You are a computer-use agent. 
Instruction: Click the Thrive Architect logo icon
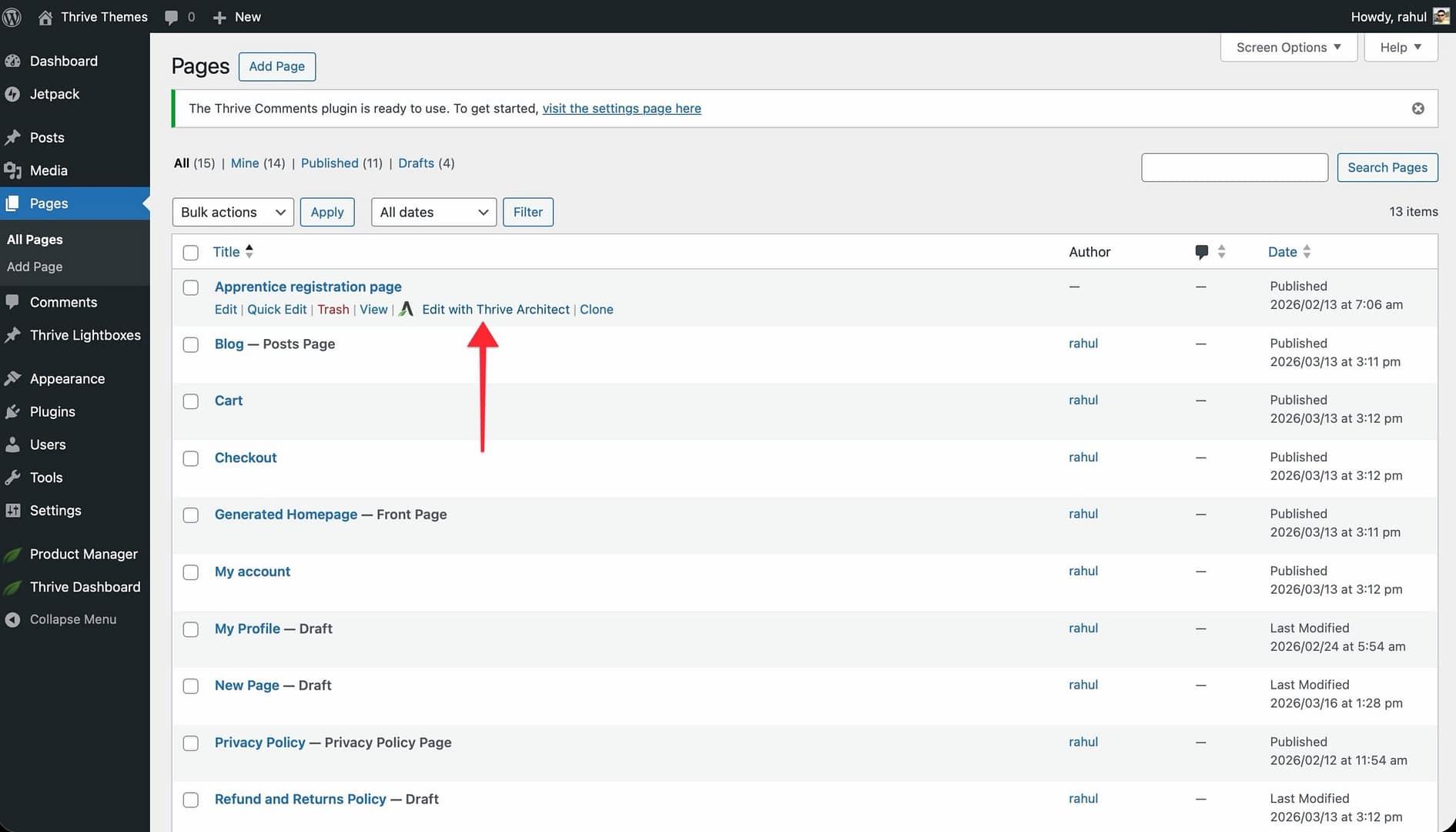pos(407,309)
